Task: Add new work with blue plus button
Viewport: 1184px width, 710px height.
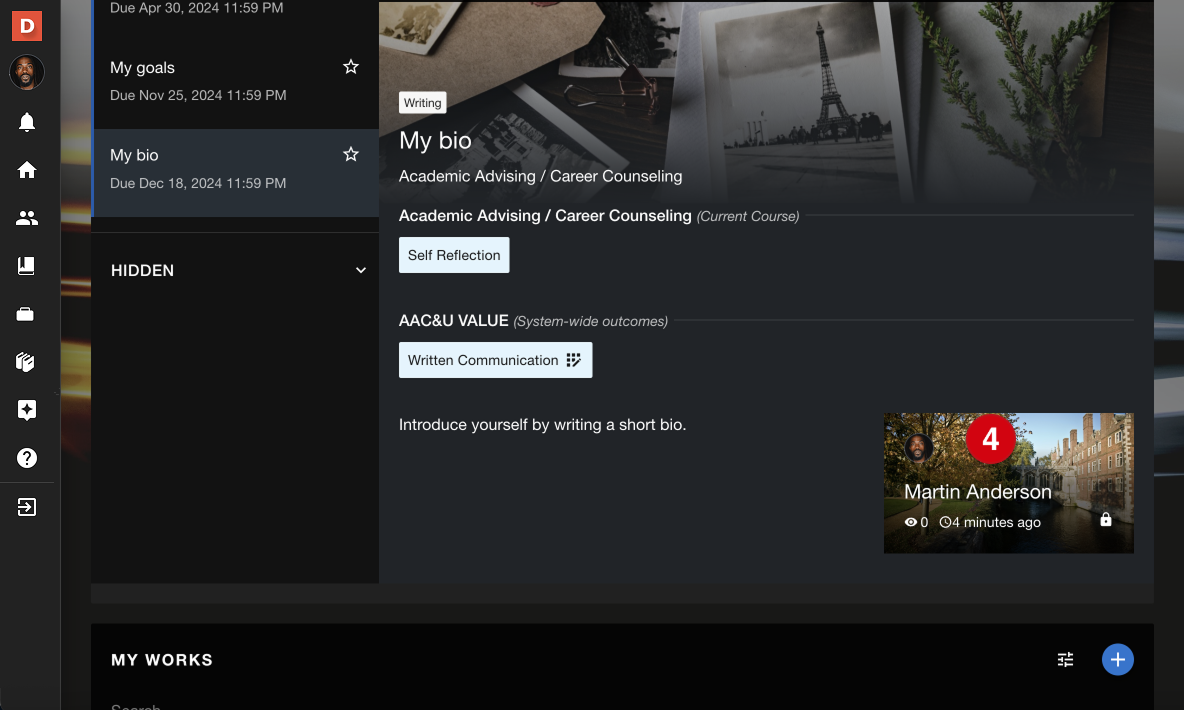Action: (x=1118, y=659)
